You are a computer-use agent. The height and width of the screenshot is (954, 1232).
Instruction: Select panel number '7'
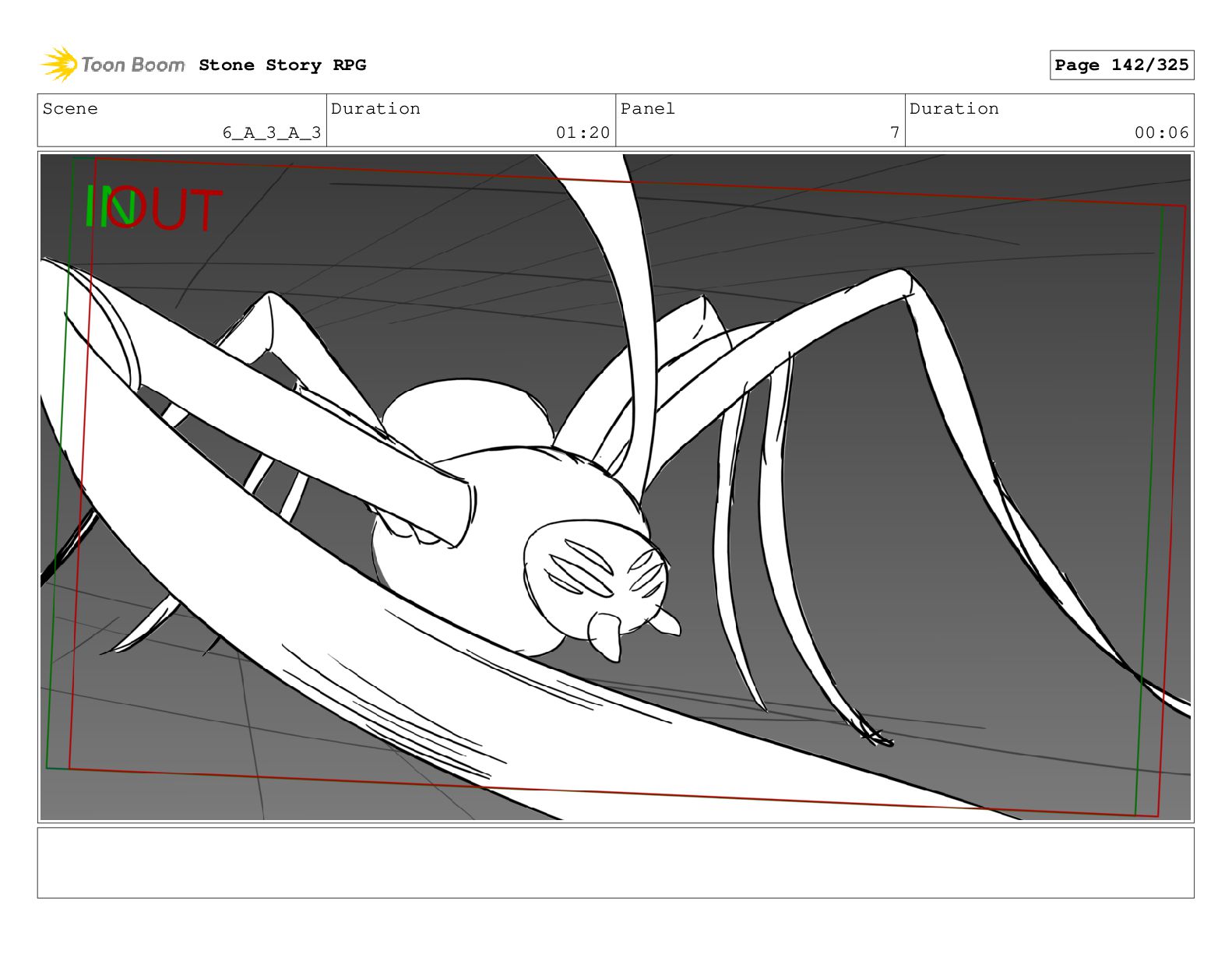[x=895, y=133]
